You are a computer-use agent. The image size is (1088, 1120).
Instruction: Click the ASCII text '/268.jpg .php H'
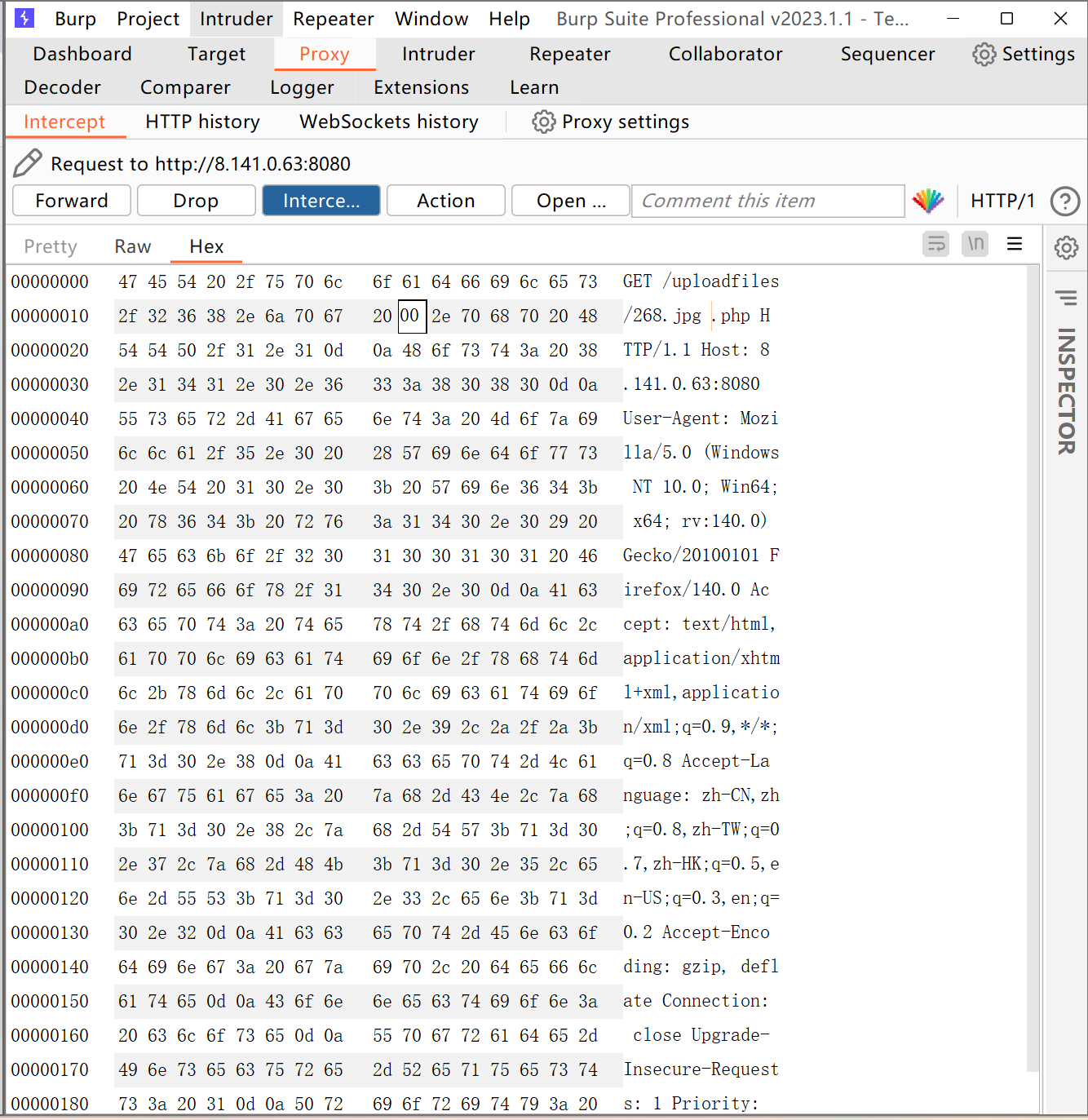pyautogui.click(x=697, y=316)
